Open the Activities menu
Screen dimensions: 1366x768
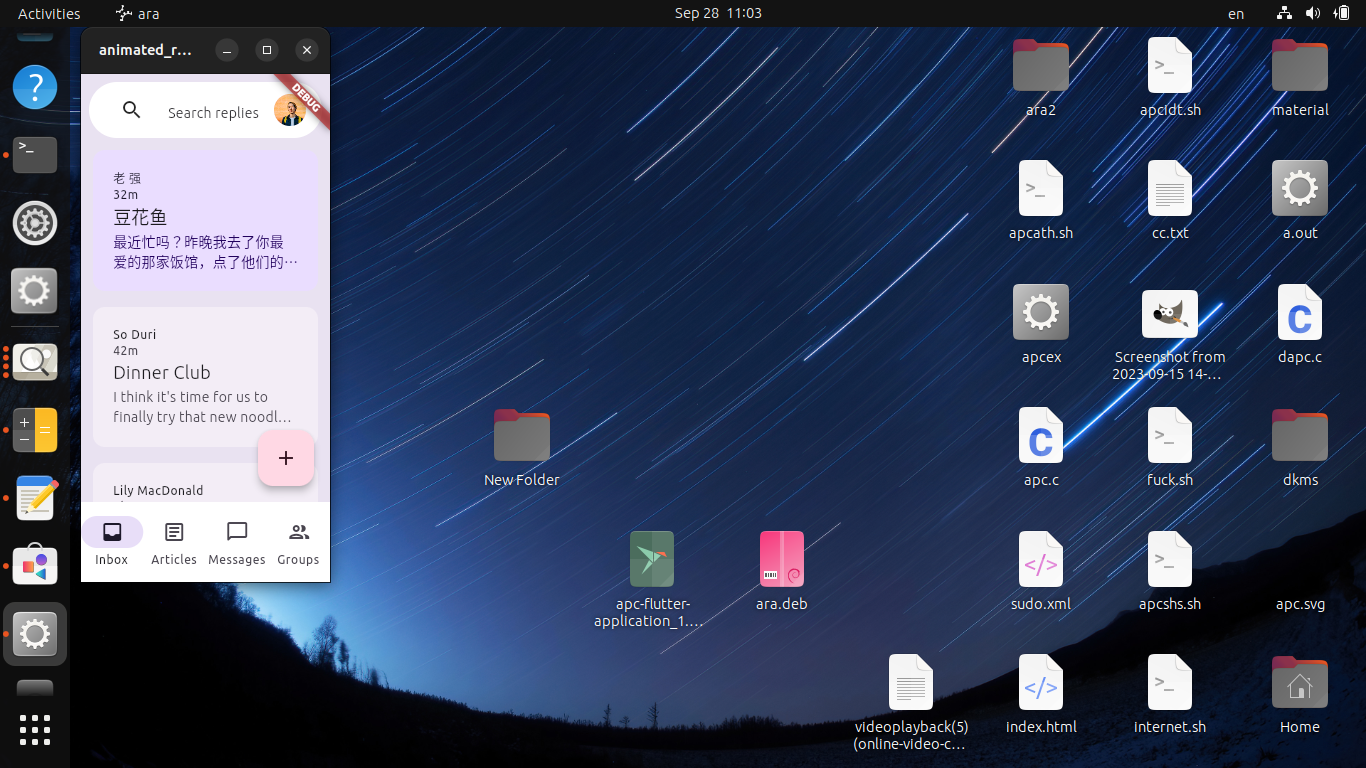[x=48, y=13]
